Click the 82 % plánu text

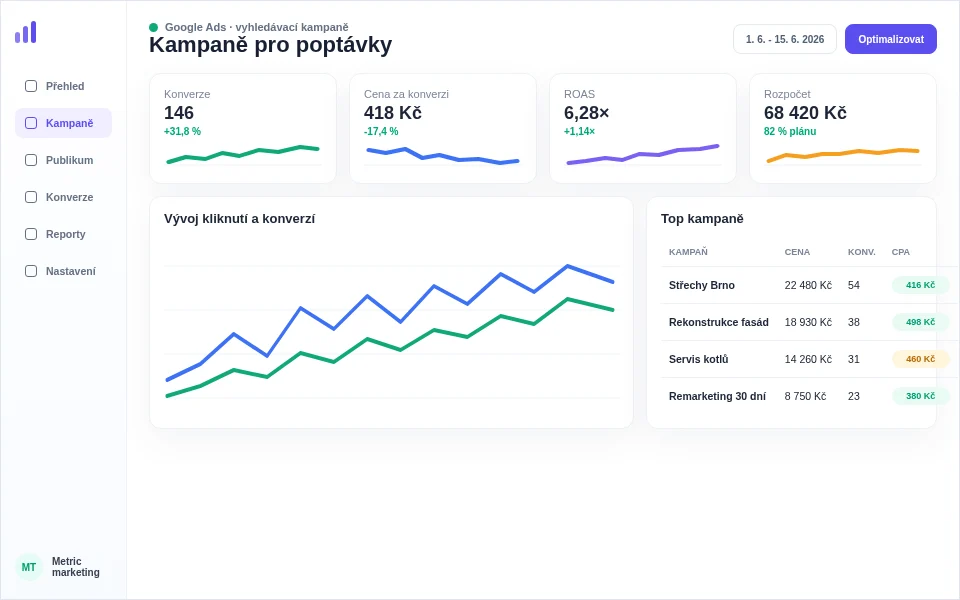pyautogui.click(x=790, y=131)
